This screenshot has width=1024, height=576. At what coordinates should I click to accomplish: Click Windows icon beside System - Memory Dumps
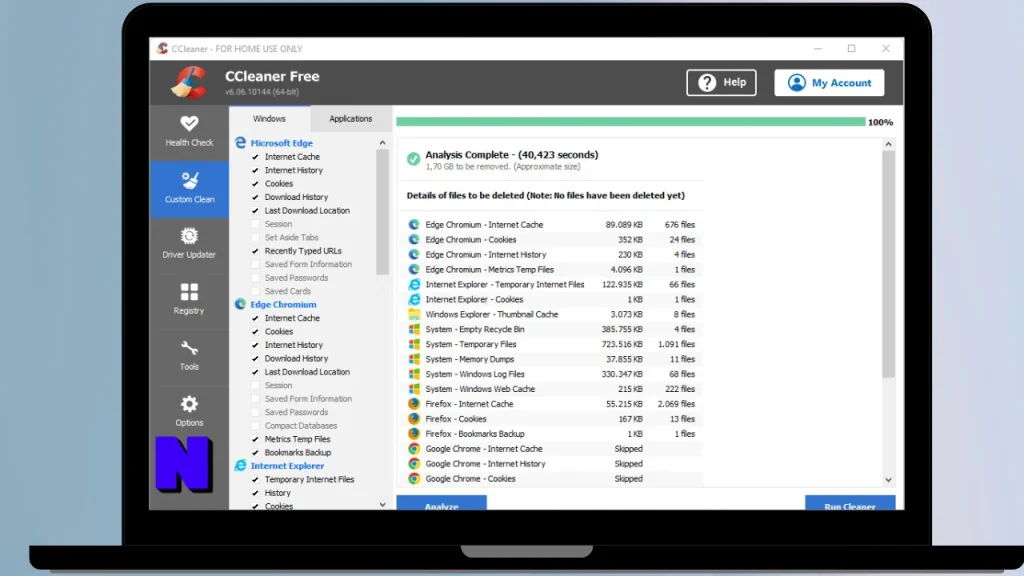coord(413,359)
